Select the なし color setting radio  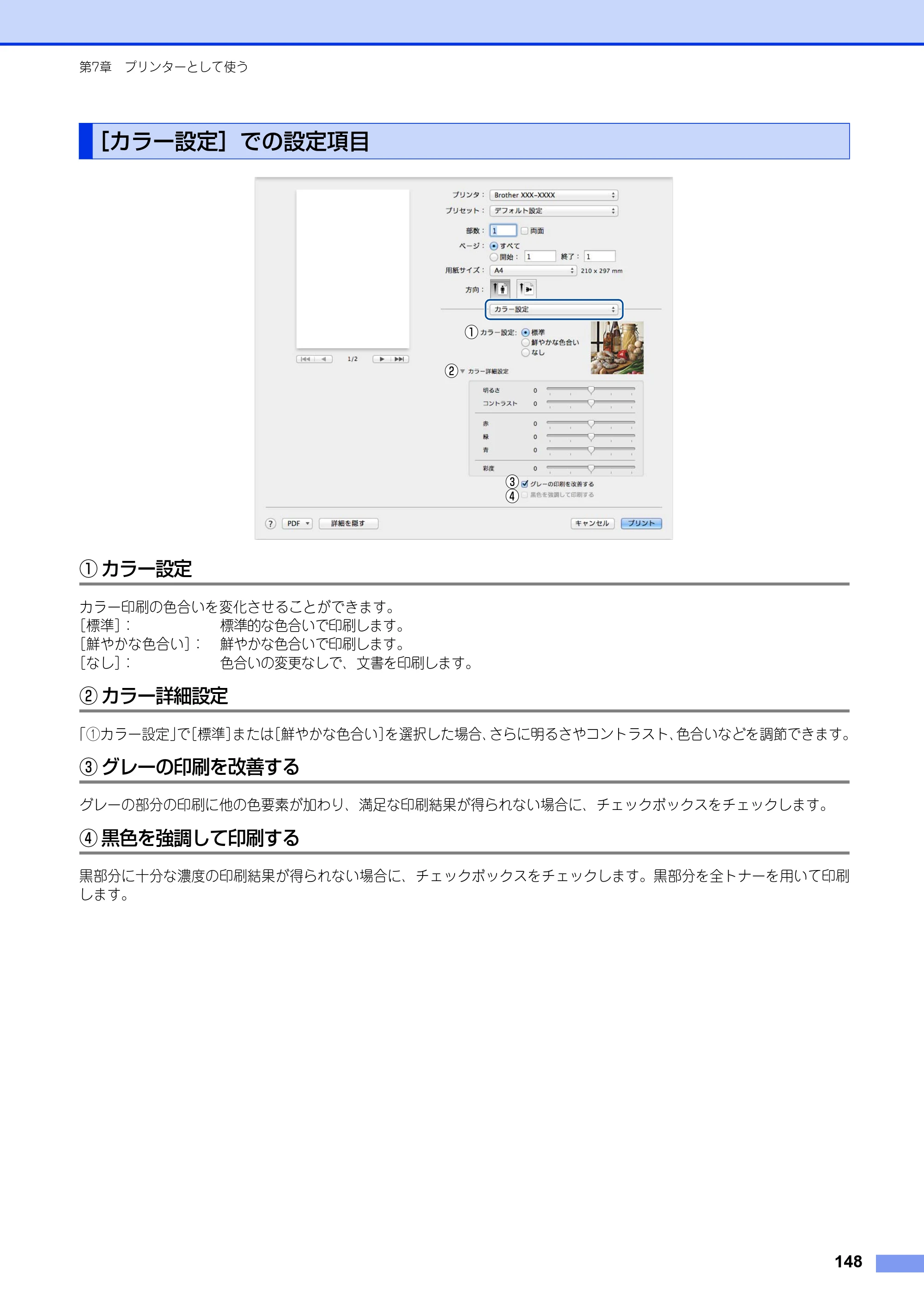pos(525,353)
